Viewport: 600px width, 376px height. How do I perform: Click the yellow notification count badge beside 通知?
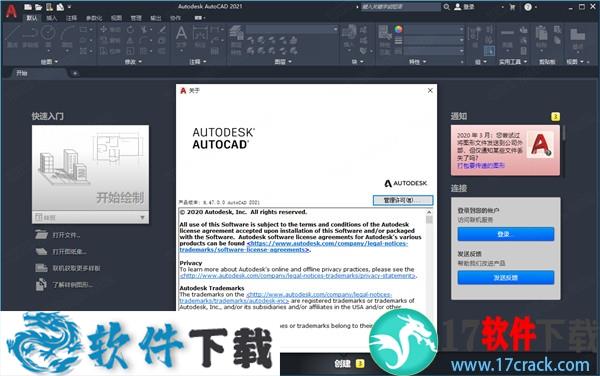click(555, 116)
